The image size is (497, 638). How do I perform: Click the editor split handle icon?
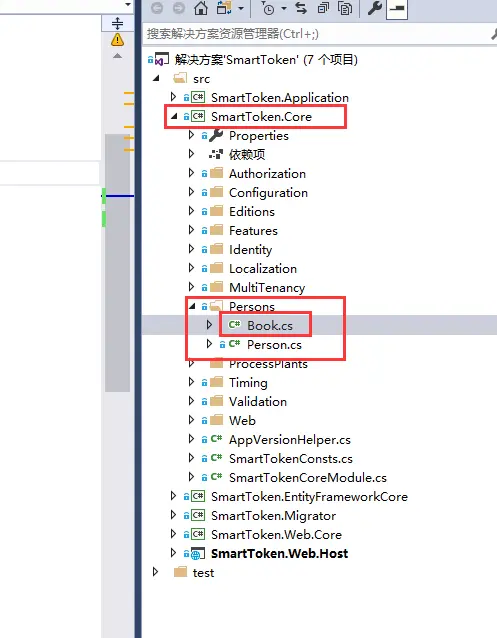coord(117,23)
